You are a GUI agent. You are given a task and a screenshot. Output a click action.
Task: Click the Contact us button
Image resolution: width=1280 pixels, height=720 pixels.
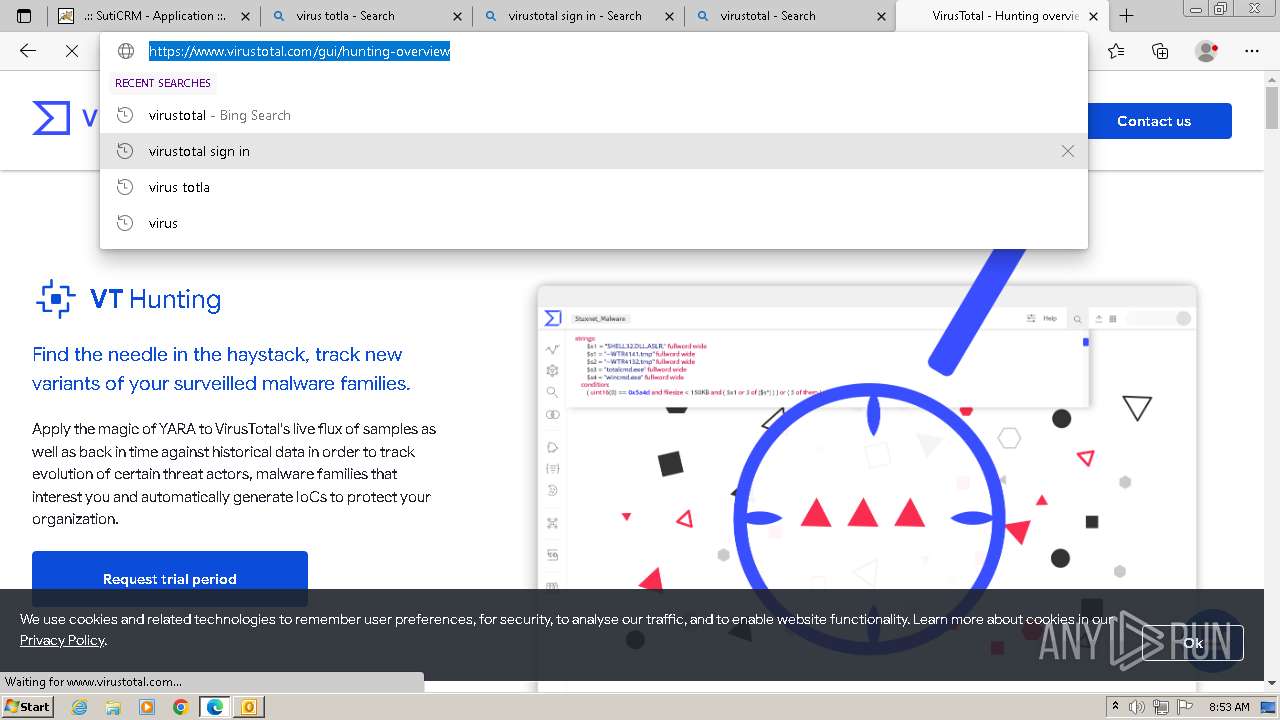tap(1154, 121)
